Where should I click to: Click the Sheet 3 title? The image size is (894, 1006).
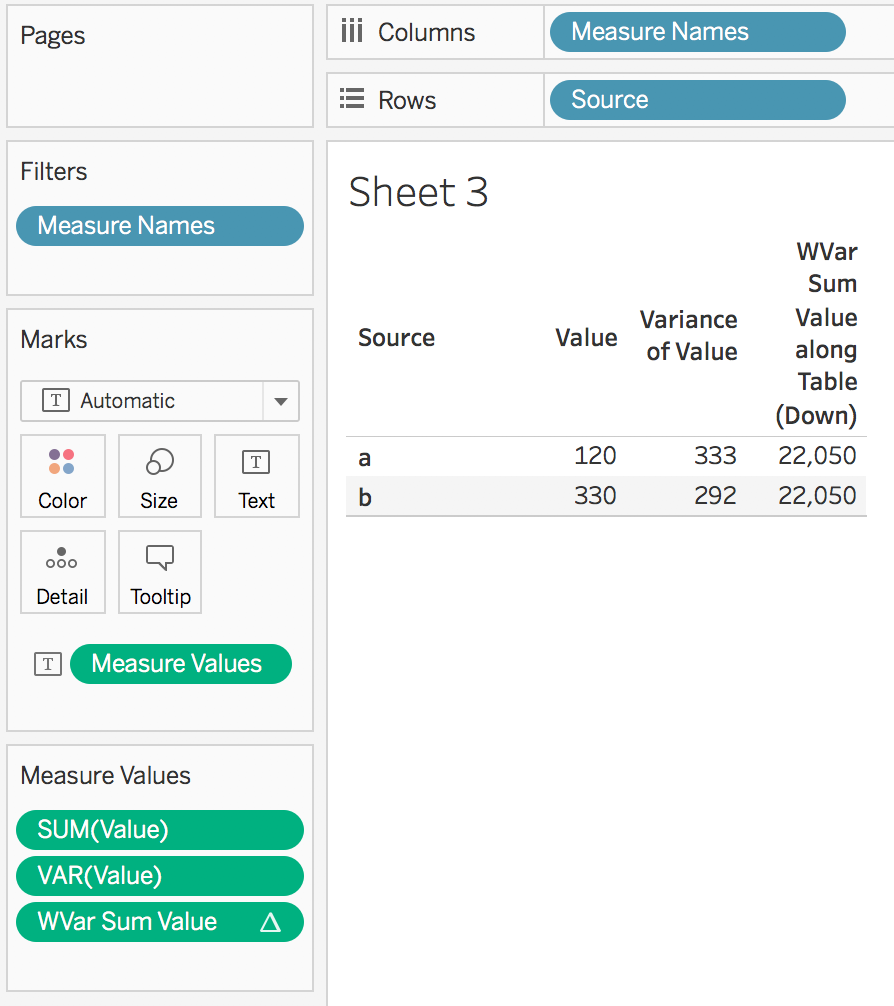coord(418,193)
